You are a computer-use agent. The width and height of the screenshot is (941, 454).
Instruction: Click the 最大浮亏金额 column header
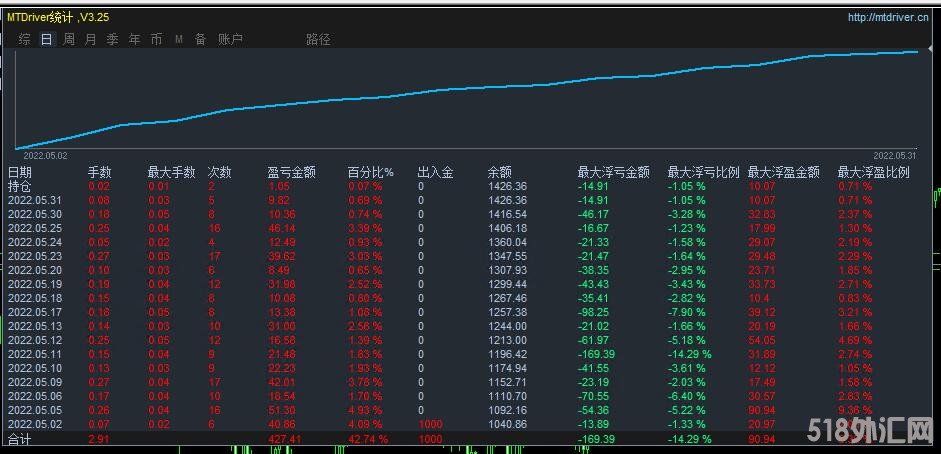(x=613, y=172)
